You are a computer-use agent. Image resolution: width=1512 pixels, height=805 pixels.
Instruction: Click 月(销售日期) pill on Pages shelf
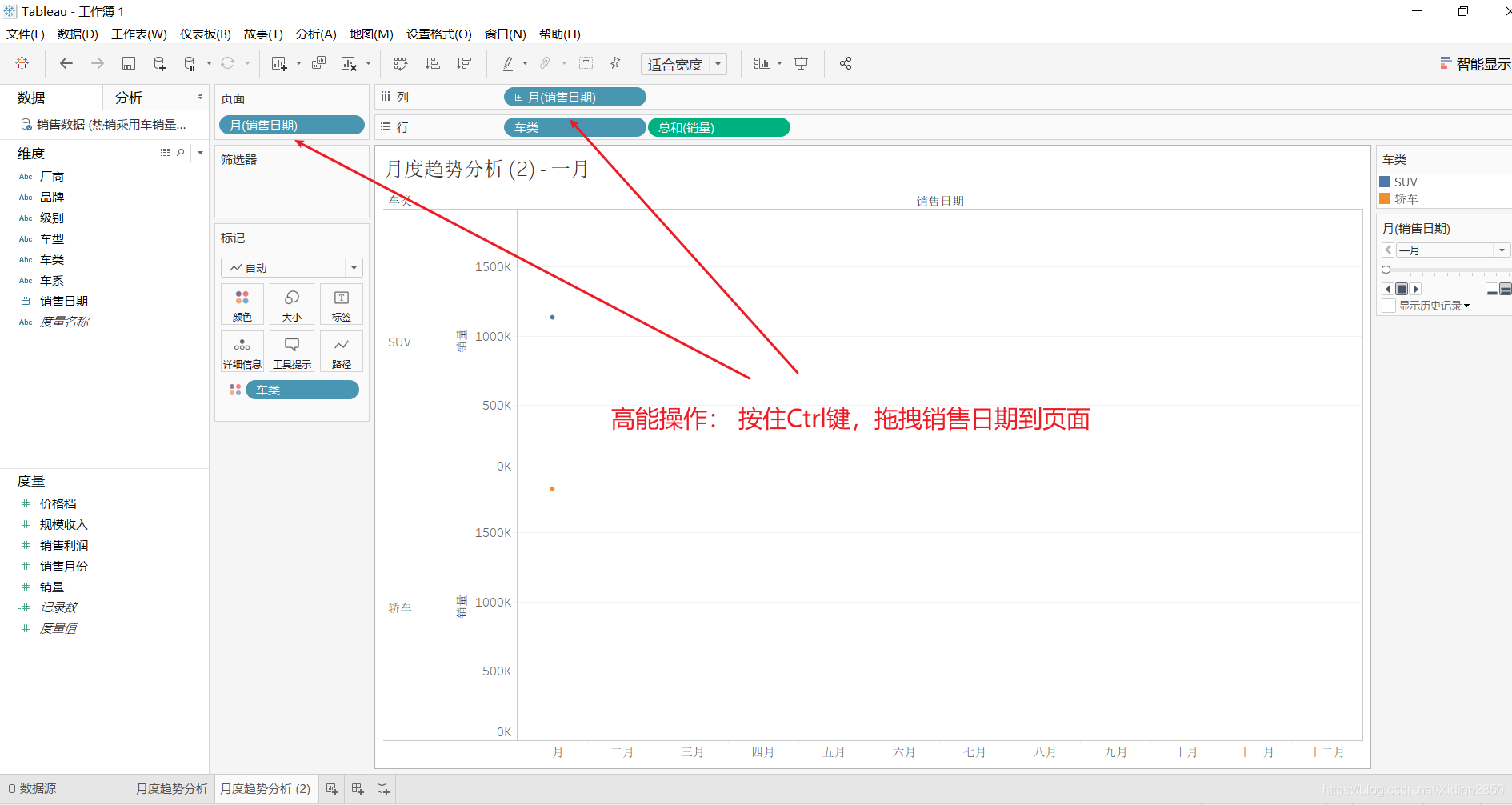tap(292, 125)
